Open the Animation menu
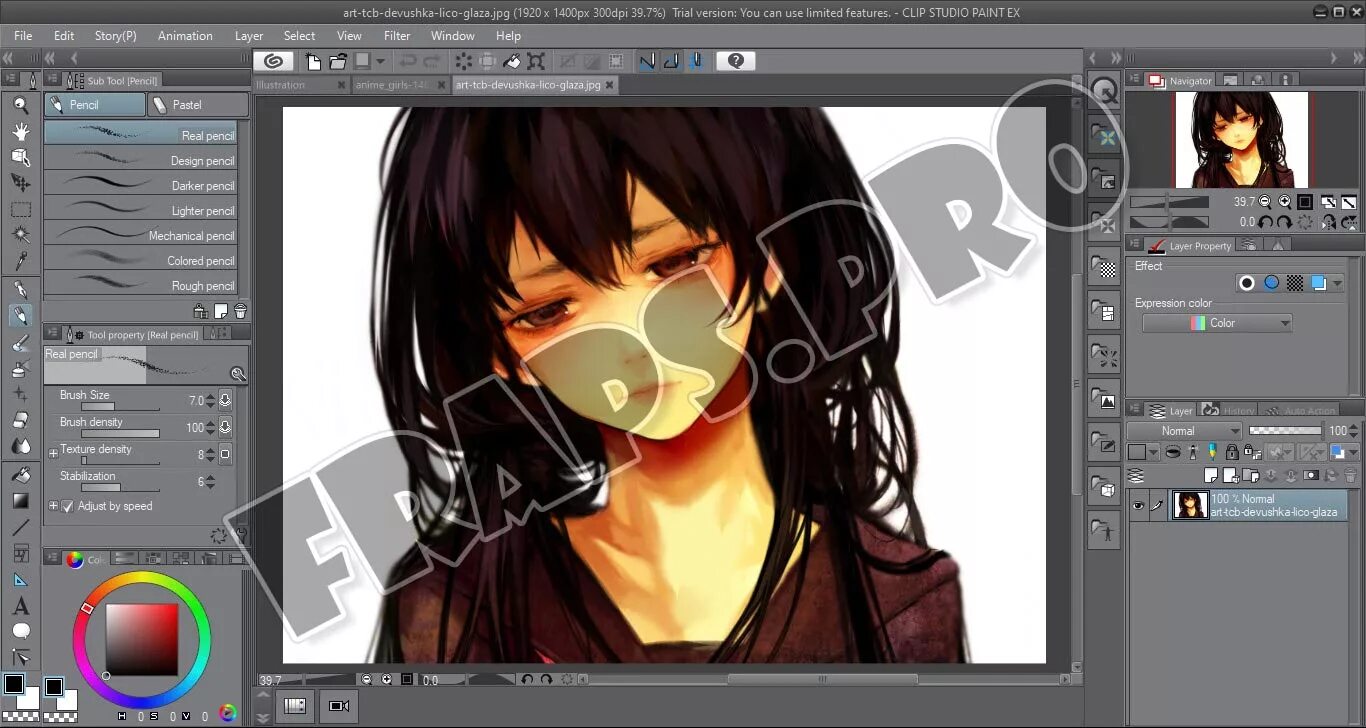 click(x=185, y=36)
